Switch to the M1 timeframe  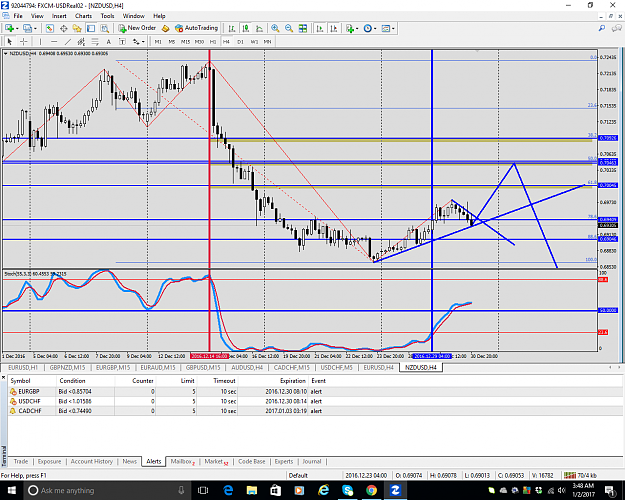(x=158, y=41)
